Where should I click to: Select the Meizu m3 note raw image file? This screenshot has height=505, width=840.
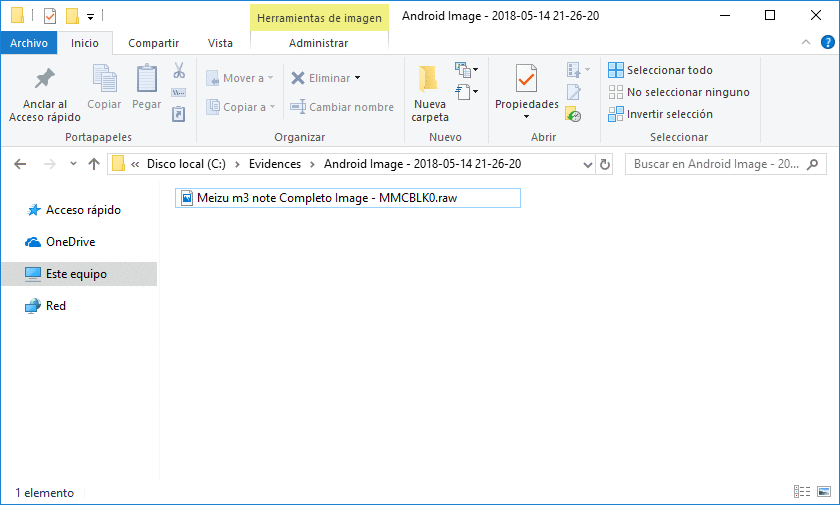point(333,199)
